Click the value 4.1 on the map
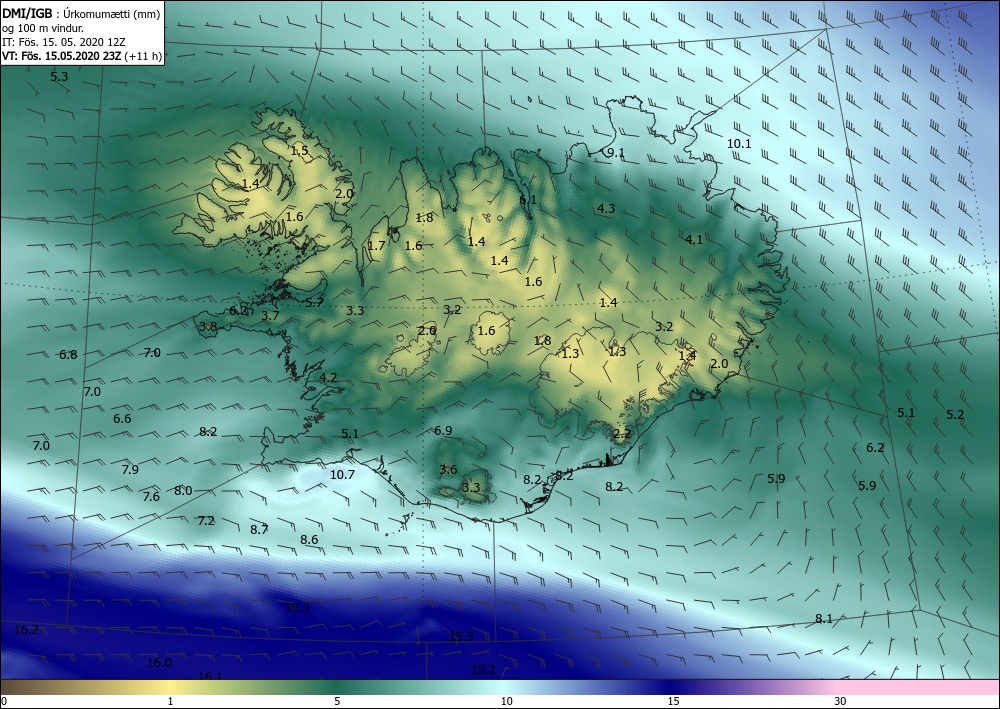 pyautogui.click(x=694, y=240)
